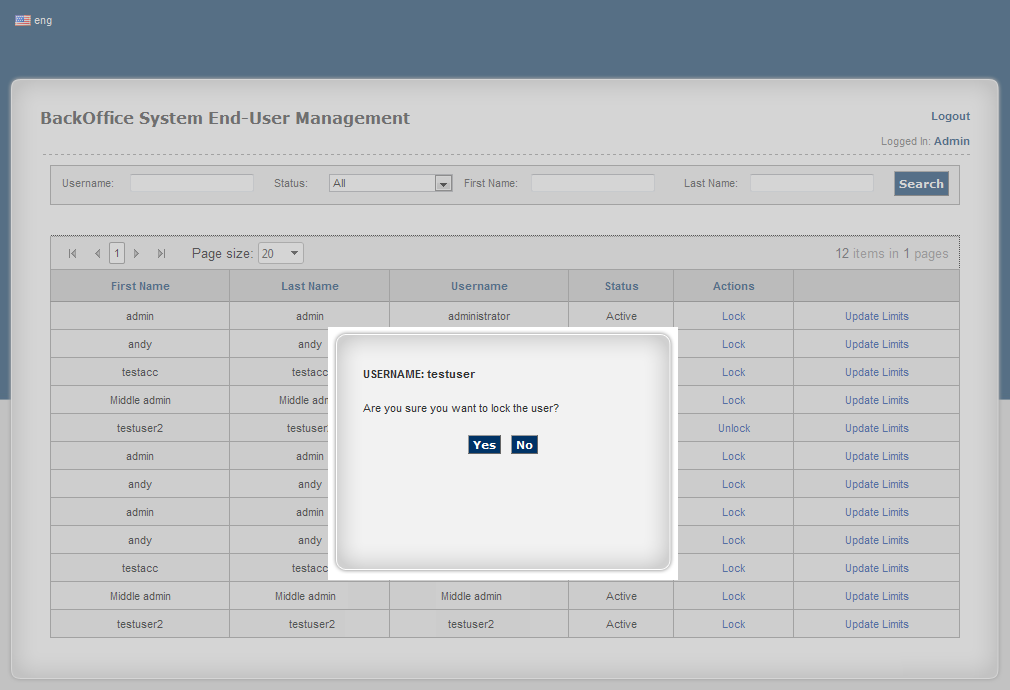Go to previous page arrow icon
Viewport: 1010px width, 690px height.
click(97, 254)
